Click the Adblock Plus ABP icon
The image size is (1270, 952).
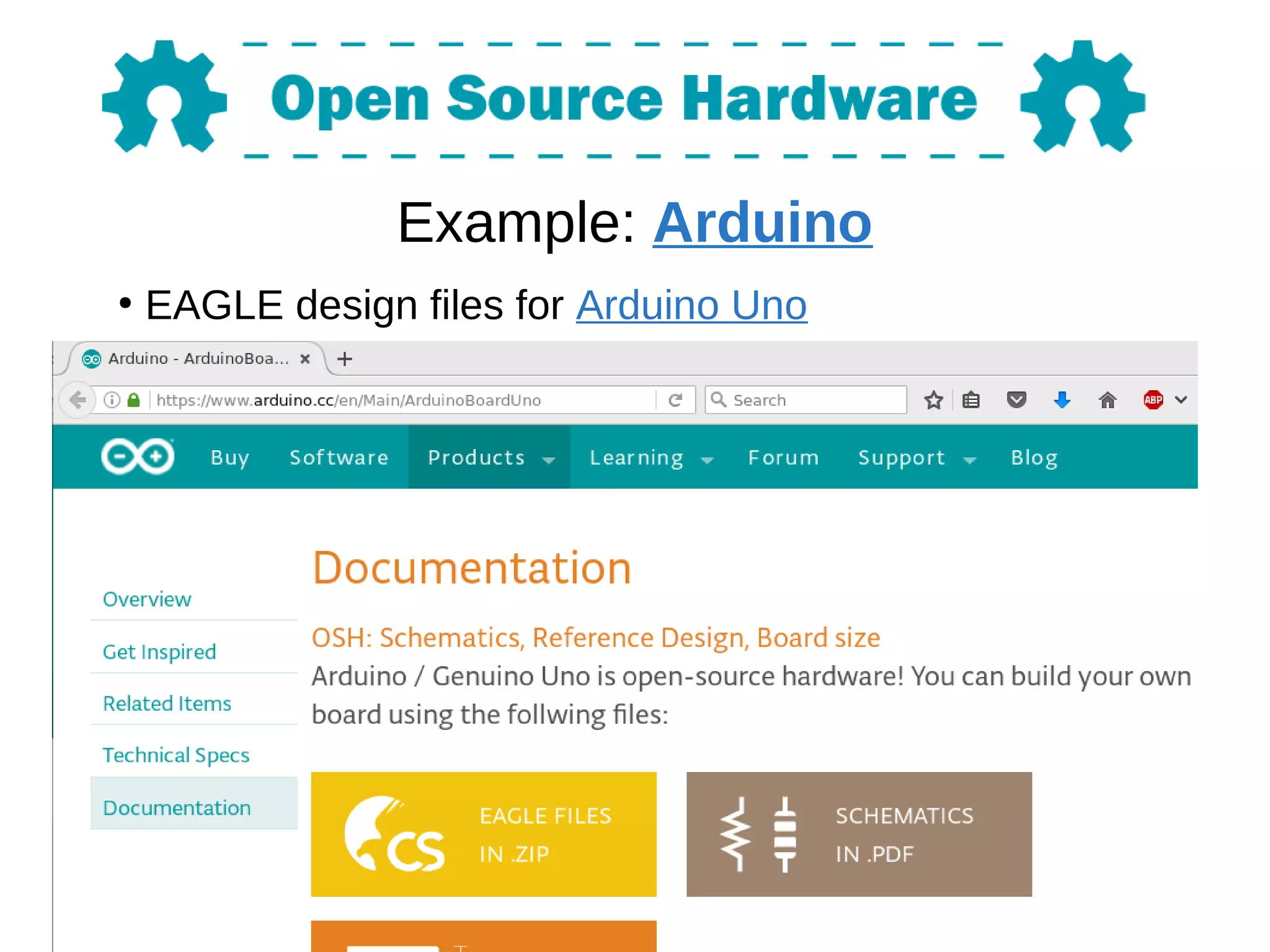tap(1153, 400)
